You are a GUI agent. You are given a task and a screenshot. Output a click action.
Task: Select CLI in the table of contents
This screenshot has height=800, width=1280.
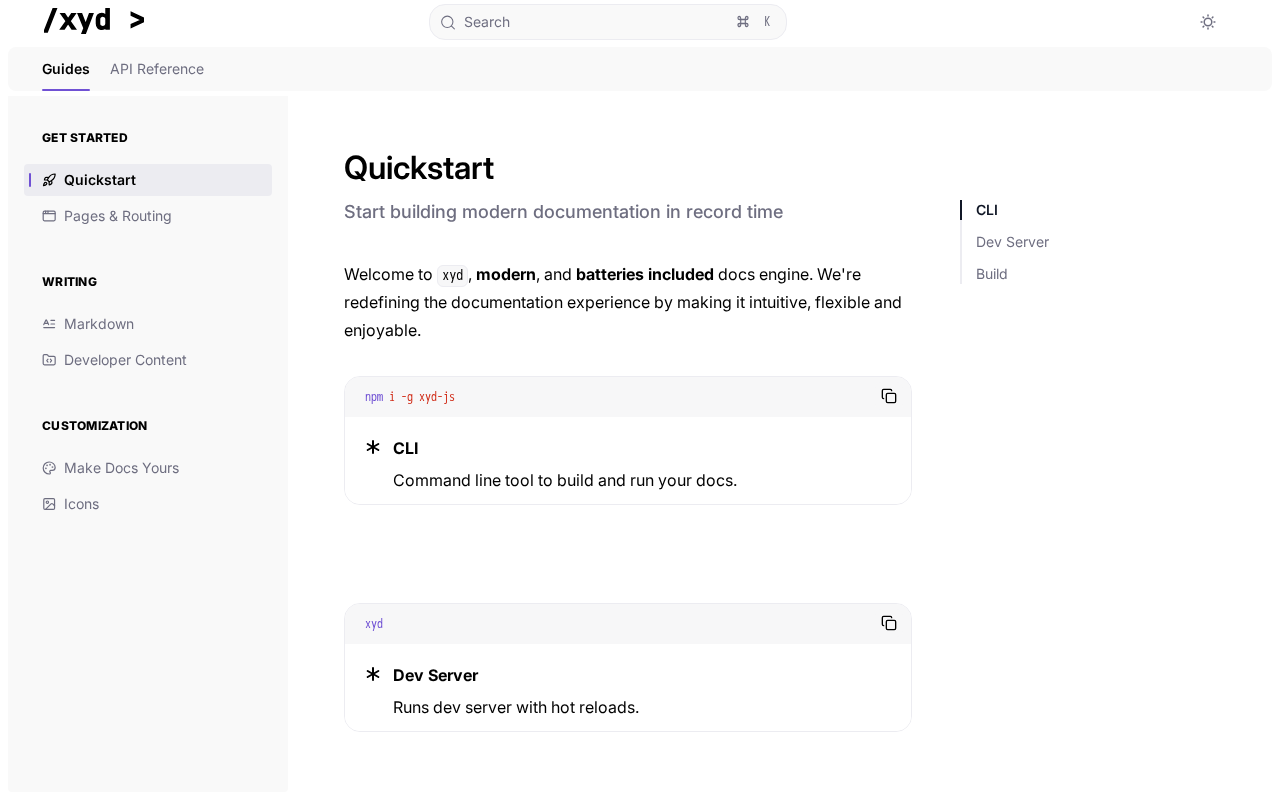[x=987, y=210]
